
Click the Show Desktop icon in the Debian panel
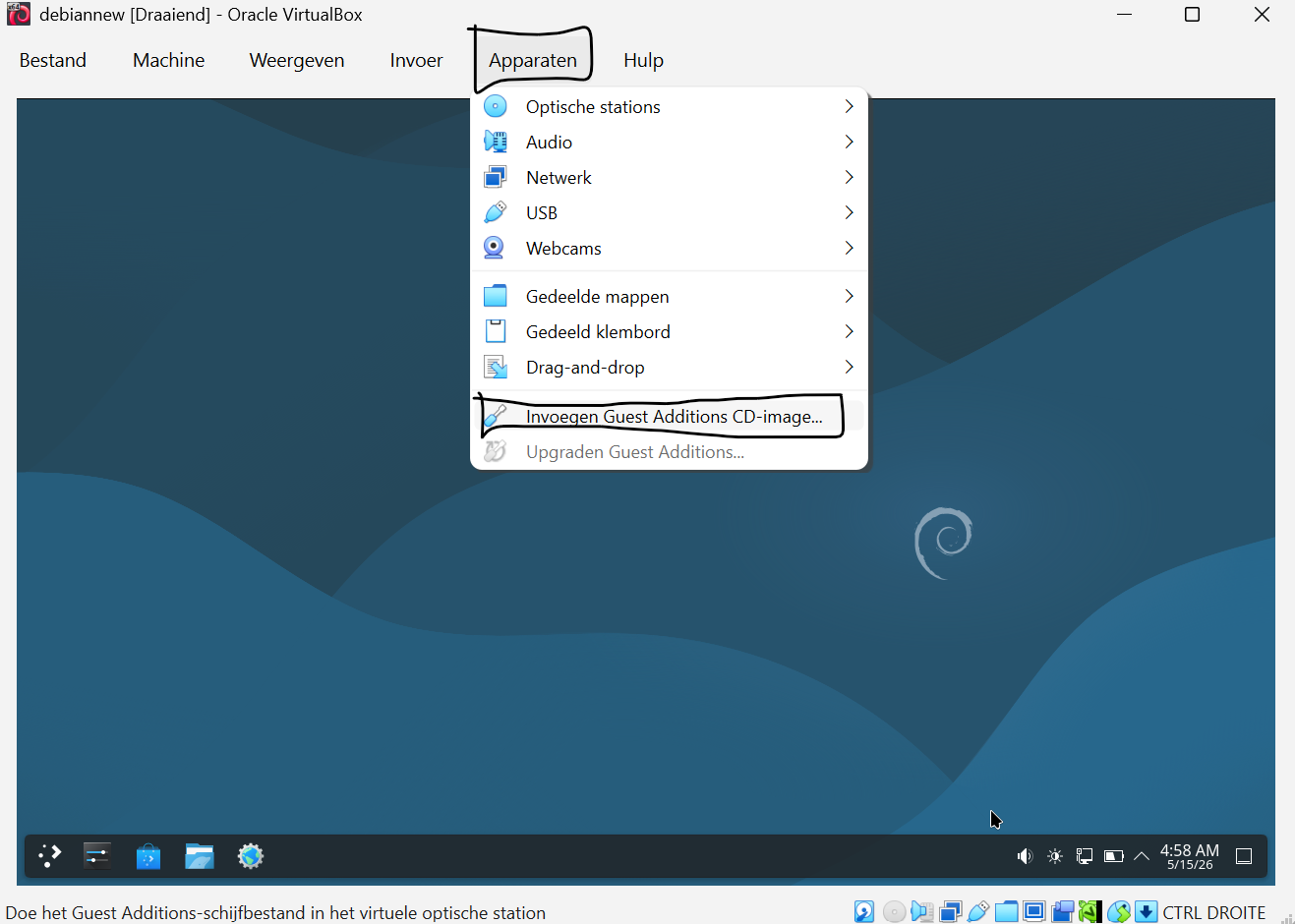pos(1244,856)
